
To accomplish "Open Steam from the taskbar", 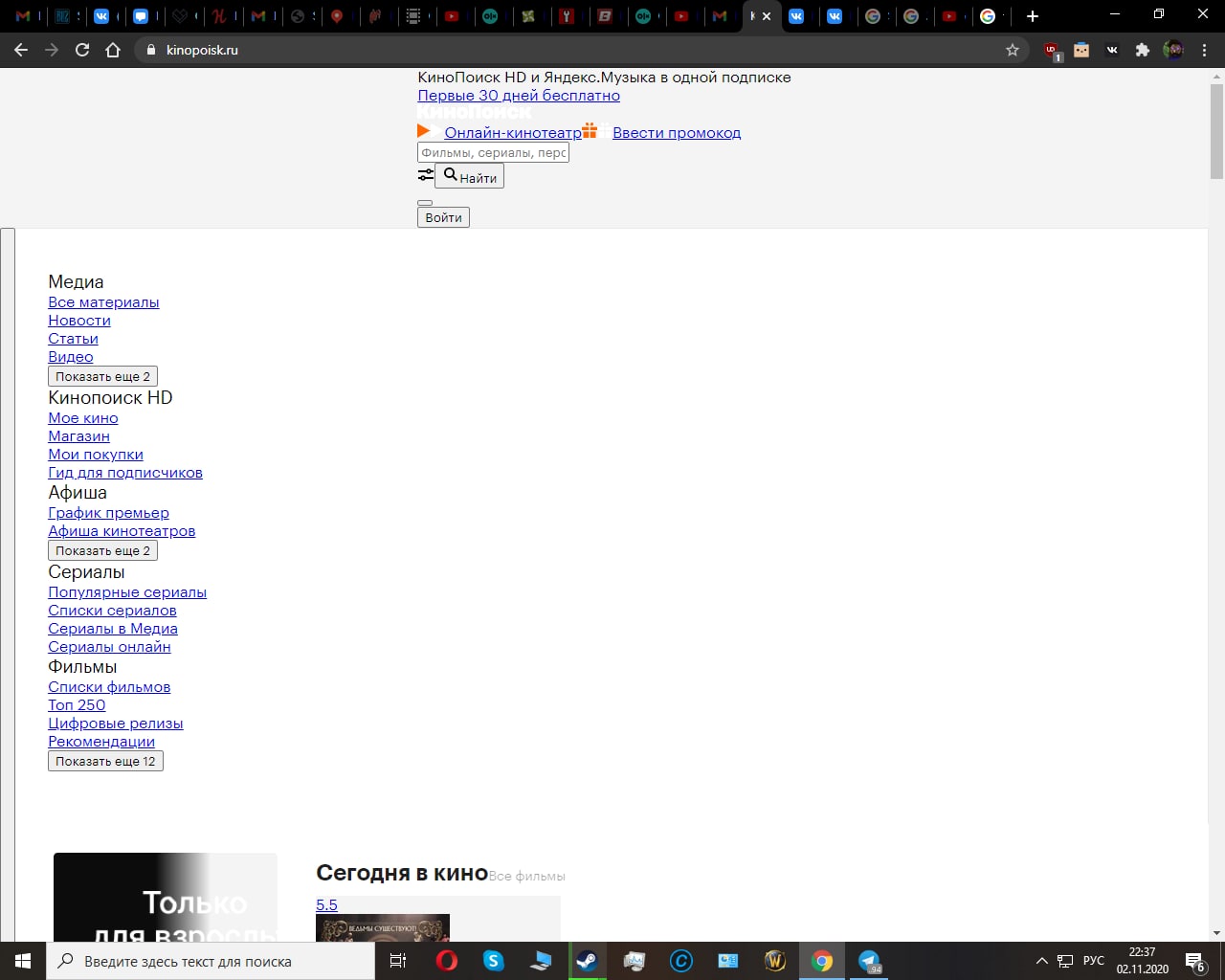I will tap(588, 961).
